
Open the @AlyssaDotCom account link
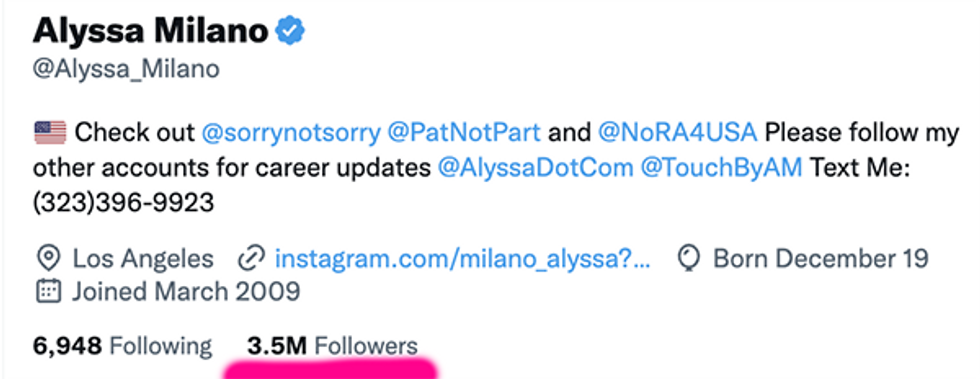(536, 168)
